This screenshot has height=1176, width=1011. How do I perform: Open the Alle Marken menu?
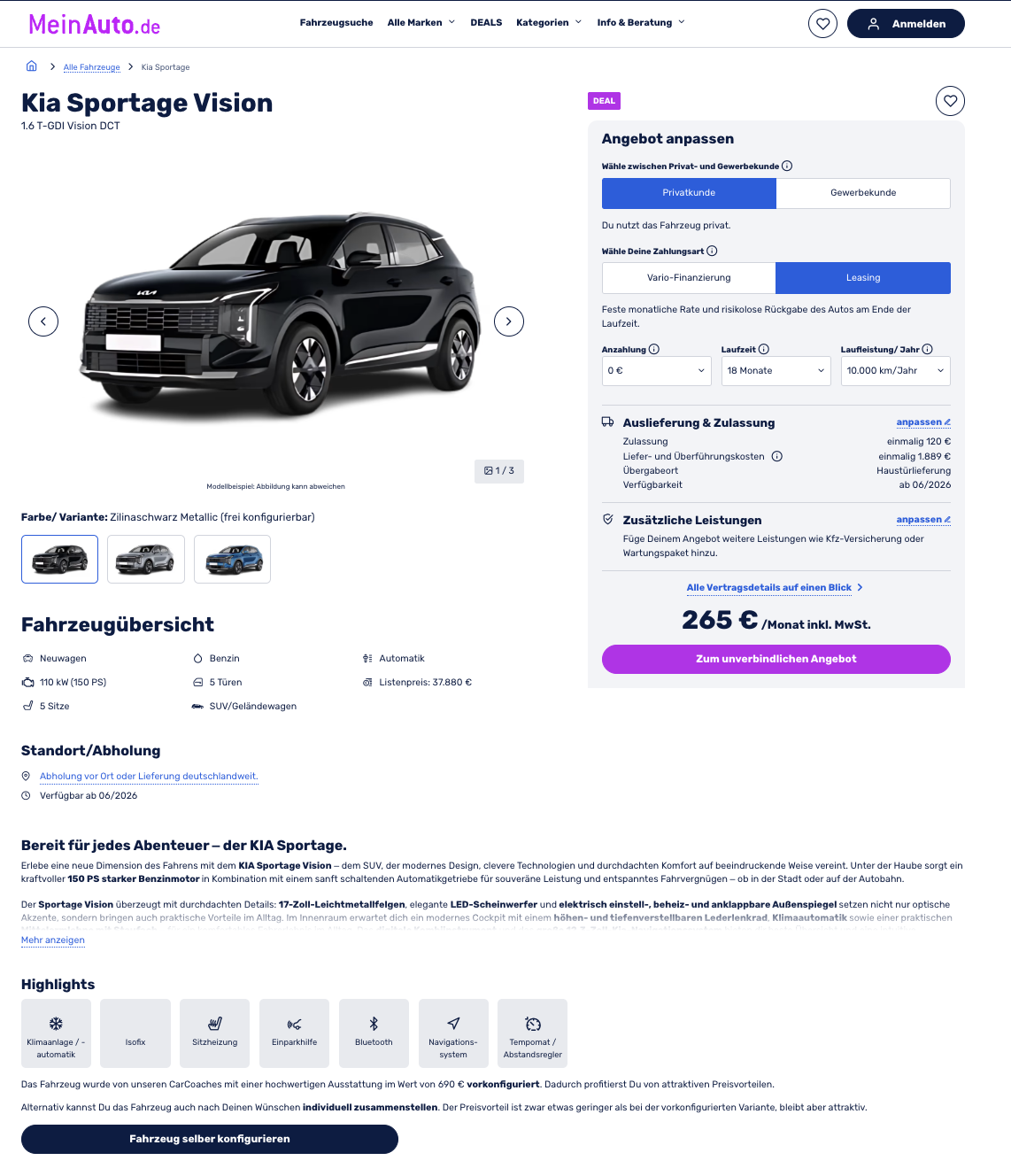pos(421,23)
